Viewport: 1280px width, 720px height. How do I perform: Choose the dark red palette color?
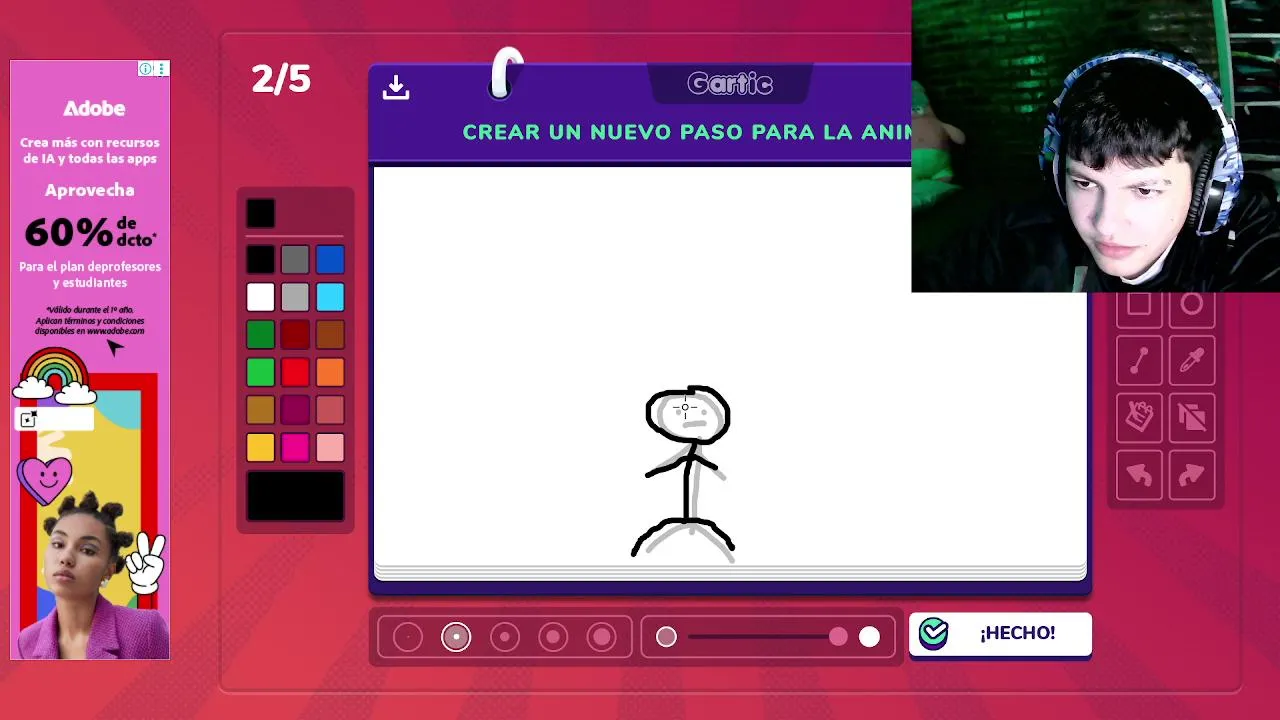click(x=295, y=335)
